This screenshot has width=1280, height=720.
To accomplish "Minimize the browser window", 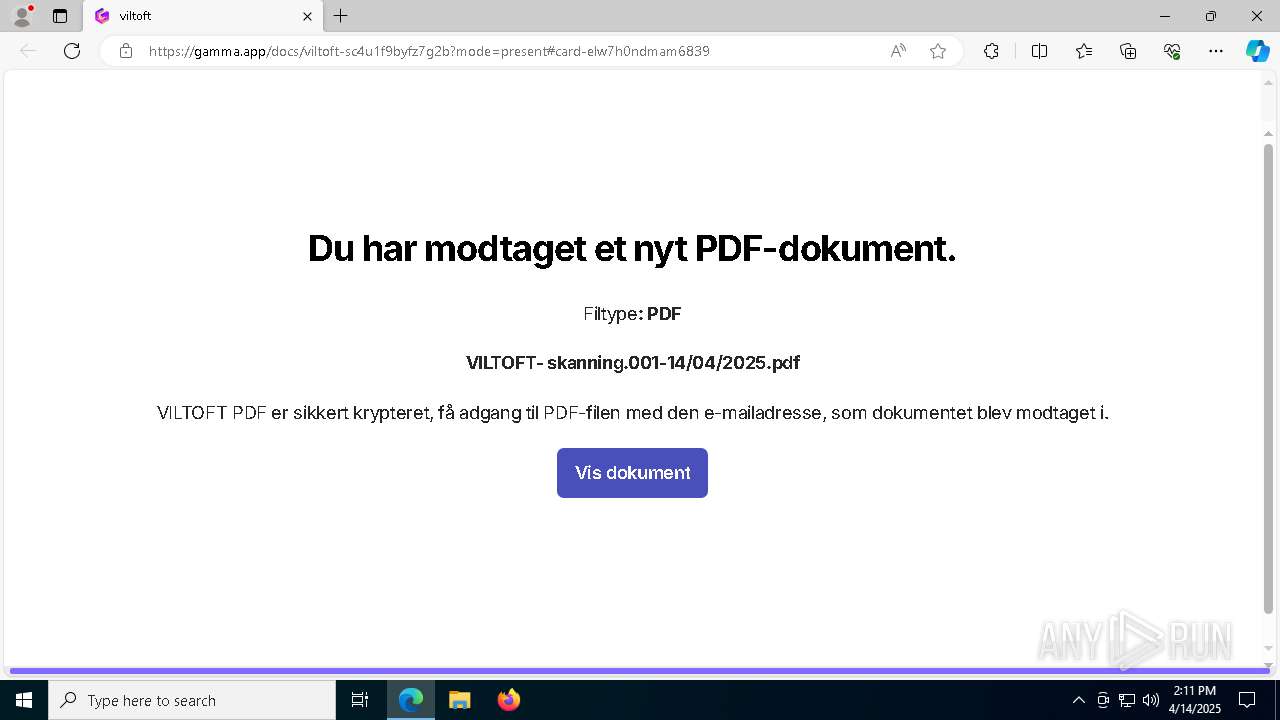I will click(x=1165, y=16).
